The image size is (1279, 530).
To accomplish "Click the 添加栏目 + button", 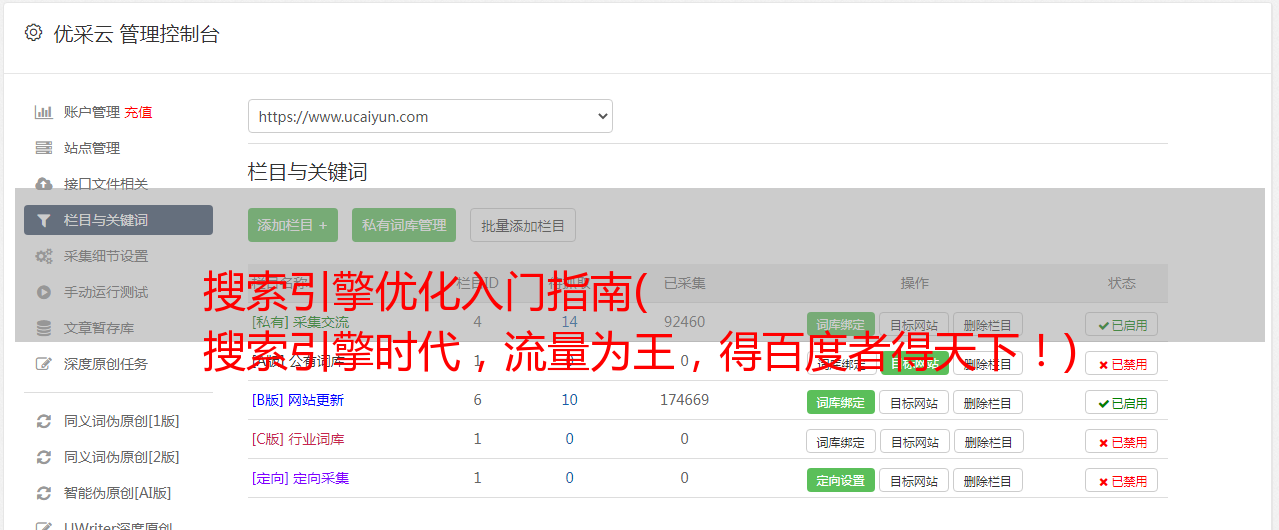I will pos(293,225).
